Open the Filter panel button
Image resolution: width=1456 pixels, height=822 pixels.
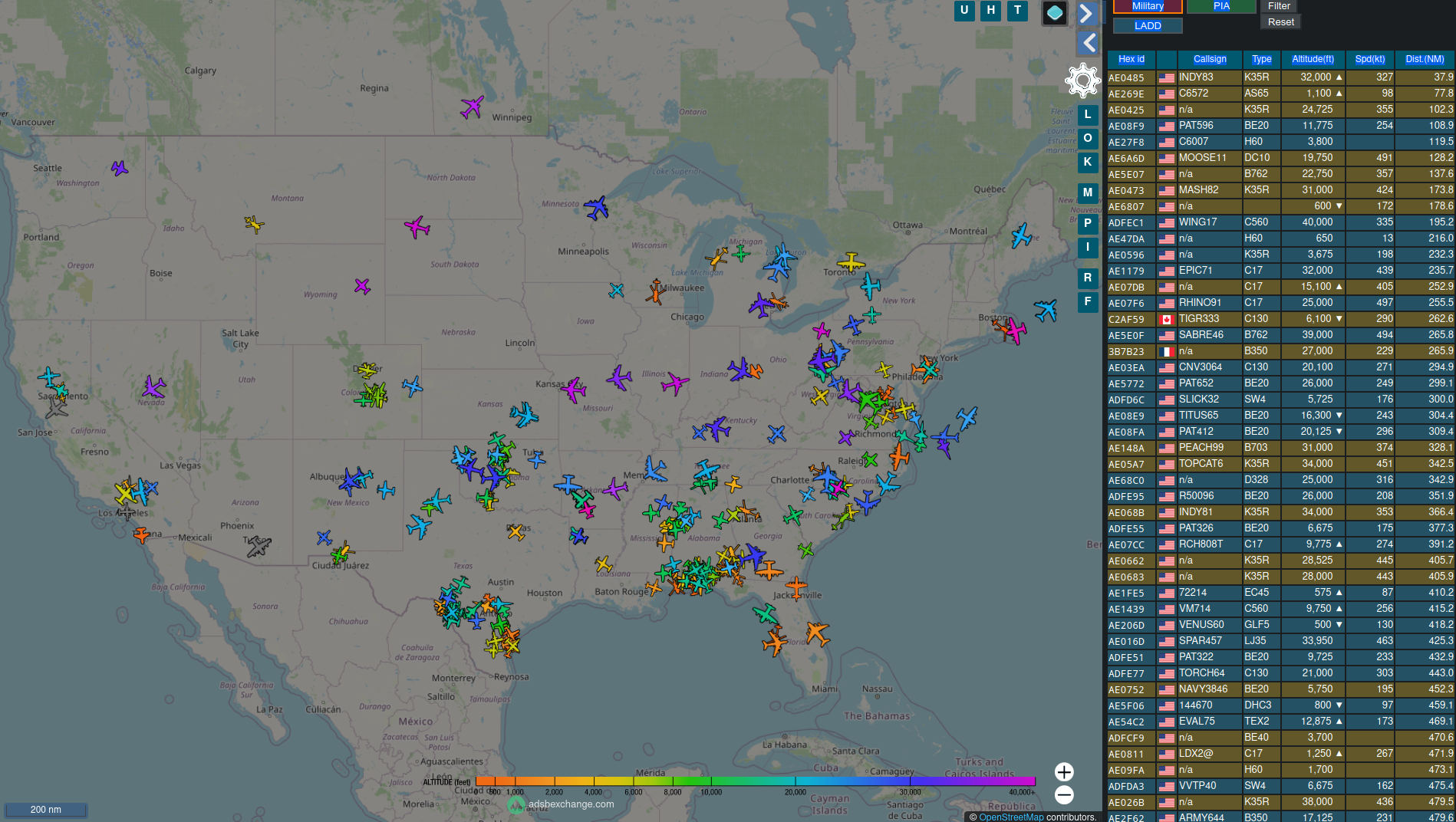pyautogui.click(x=1279, y=6)
